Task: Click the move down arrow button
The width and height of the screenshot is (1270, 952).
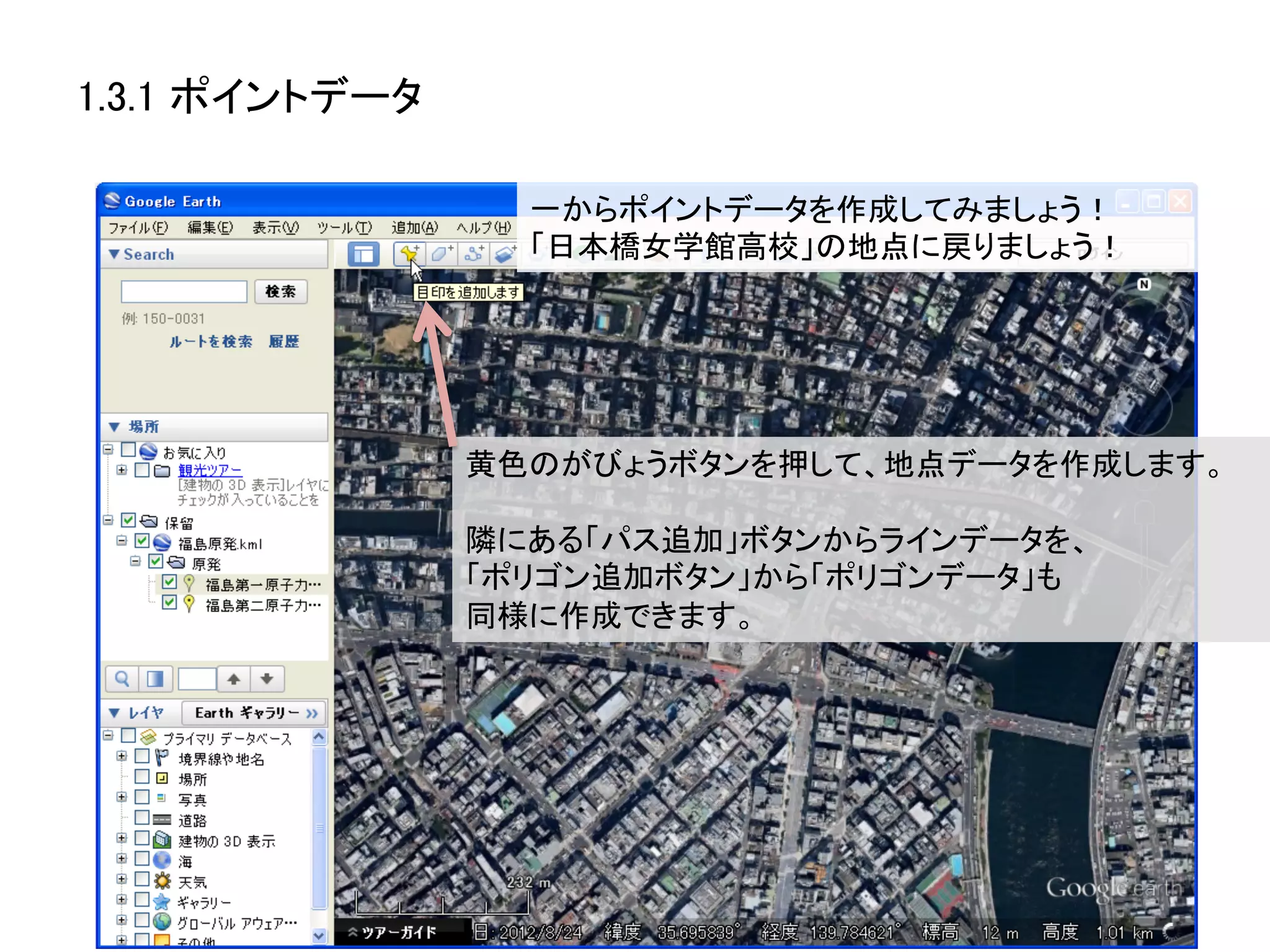Action: pyautogui.click(x=267, y=679)
